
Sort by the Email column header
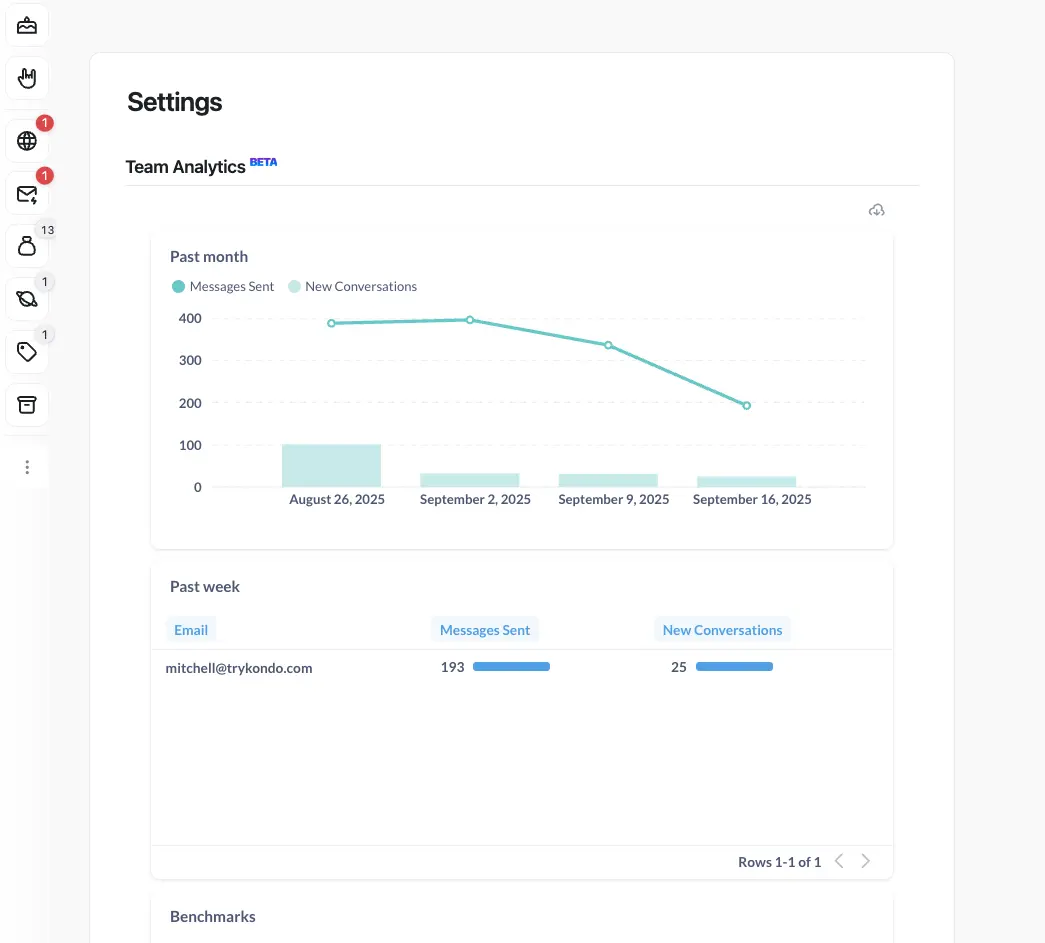coord(191,630)
